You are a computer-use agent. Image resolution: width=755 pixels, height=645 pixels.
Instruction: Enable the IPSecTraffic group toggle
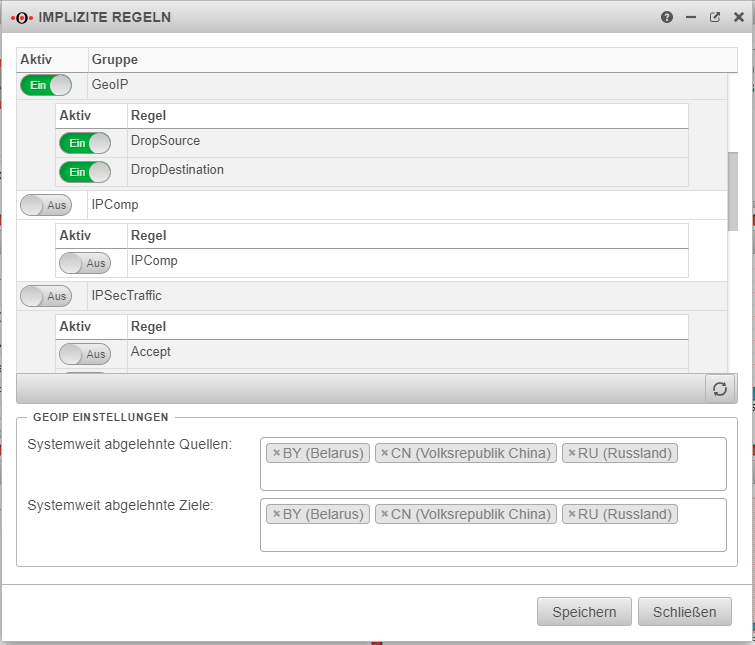[45, 296]
